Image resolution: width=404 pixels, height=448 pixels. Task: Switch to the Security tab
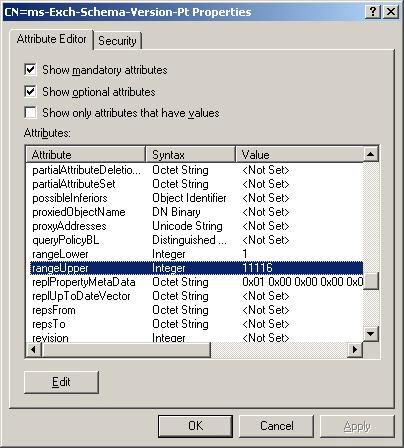117,41
